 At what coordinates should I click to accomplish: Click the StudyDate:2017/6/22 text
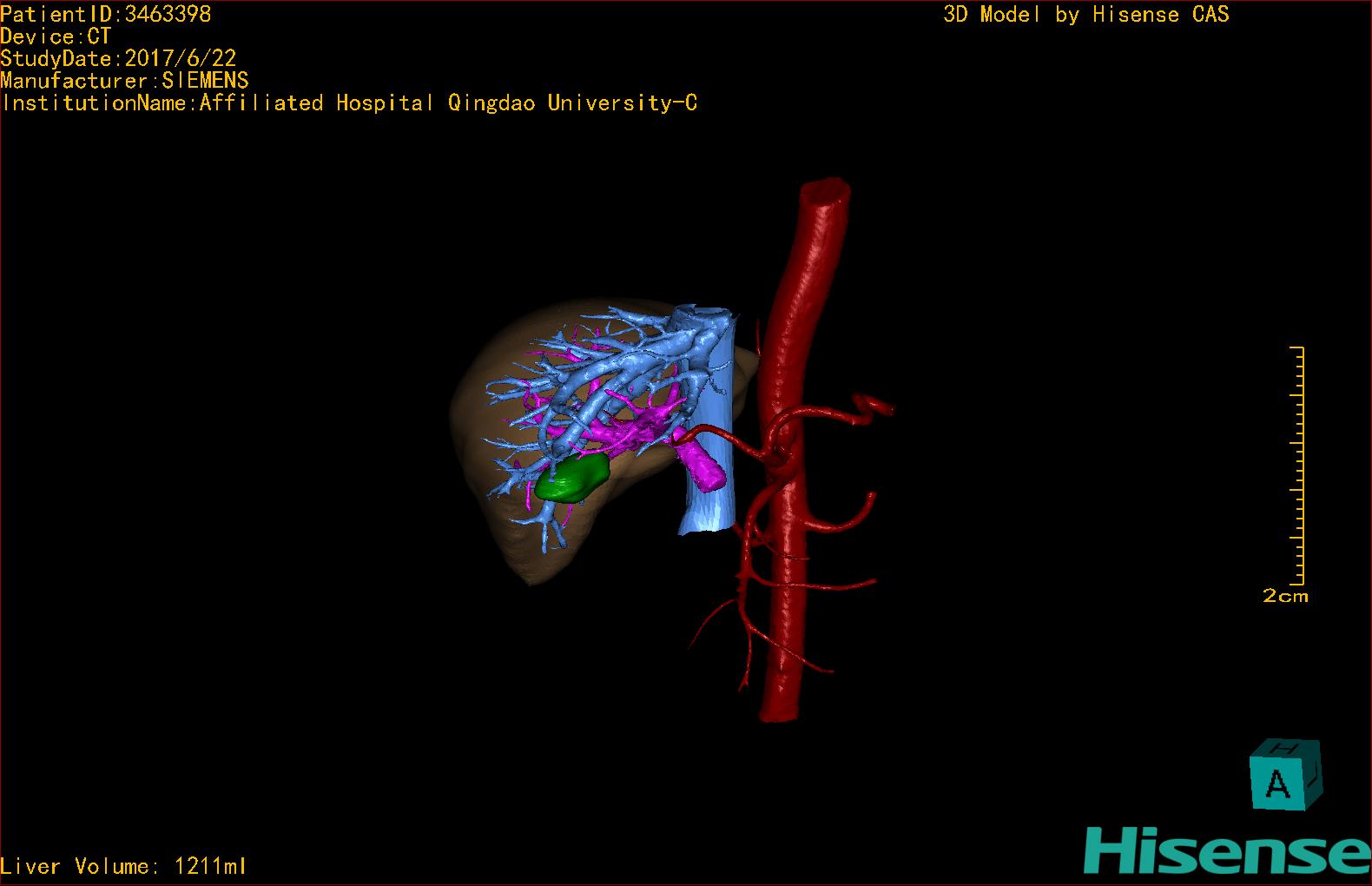coord(118,58)
